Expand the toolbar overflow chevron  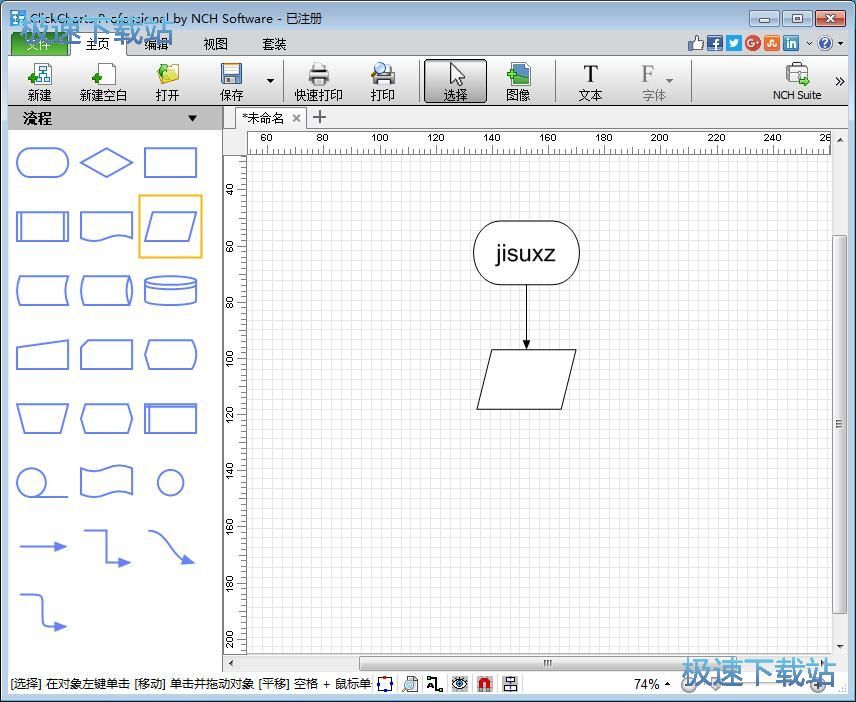pos(839,82)
